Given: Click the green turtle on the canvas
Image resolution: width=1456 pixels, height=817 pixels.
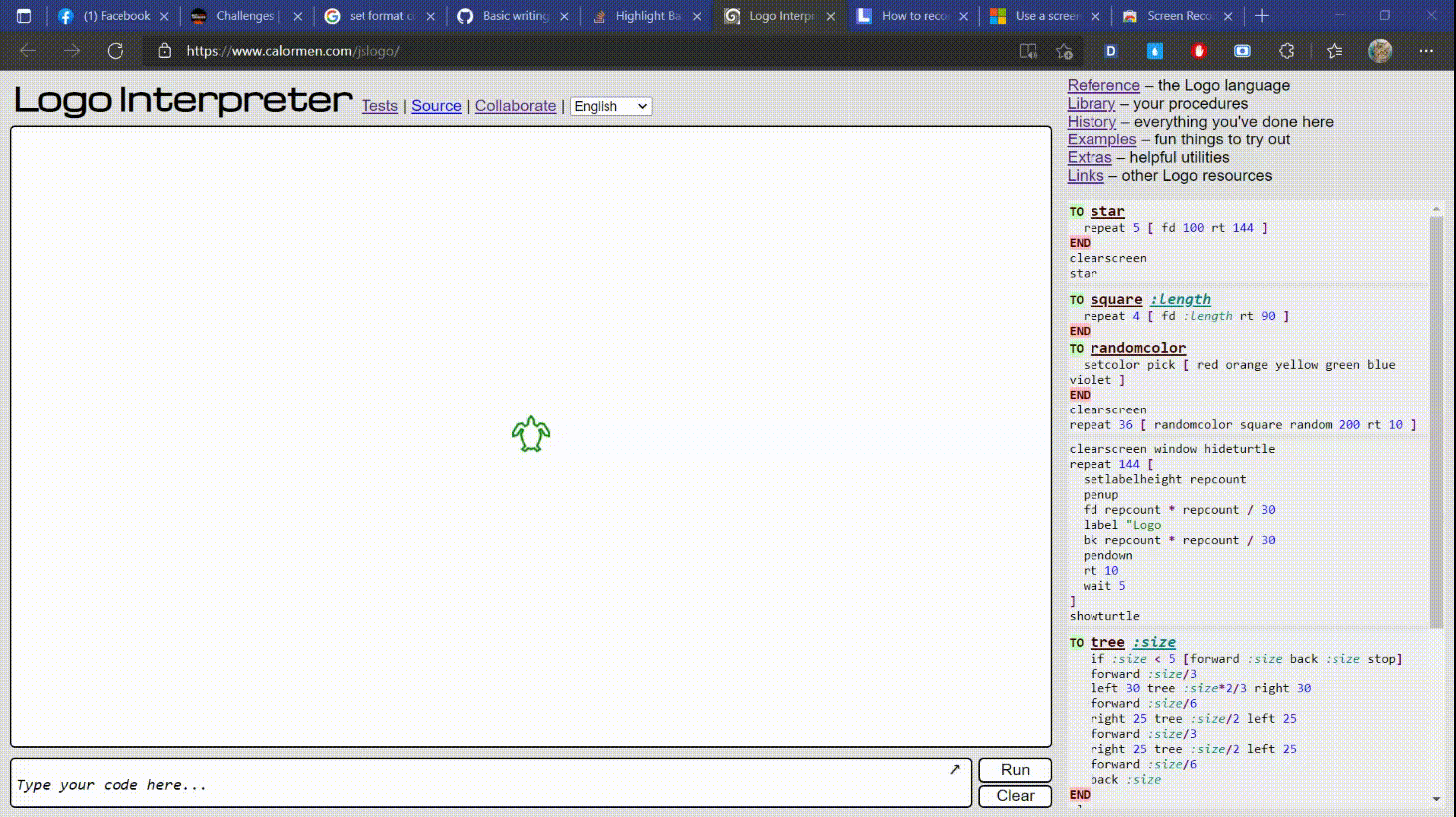Looking at the screenshot, I should 531,434.
